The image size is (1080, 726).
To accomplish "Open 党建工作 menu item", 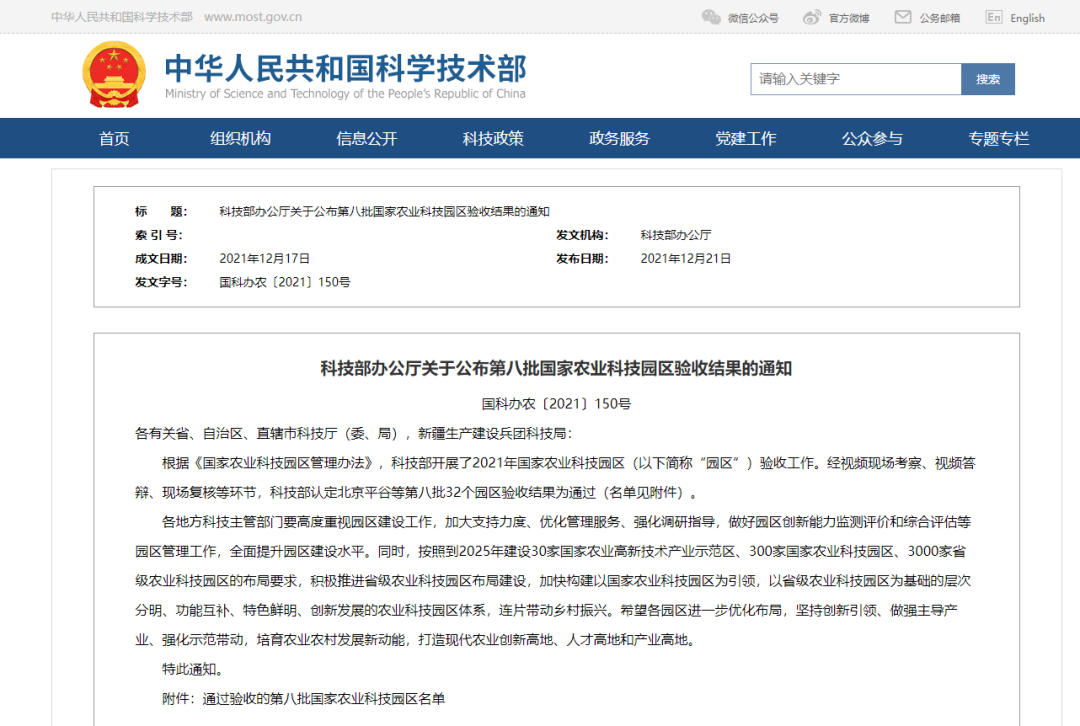I will (746, 138).
